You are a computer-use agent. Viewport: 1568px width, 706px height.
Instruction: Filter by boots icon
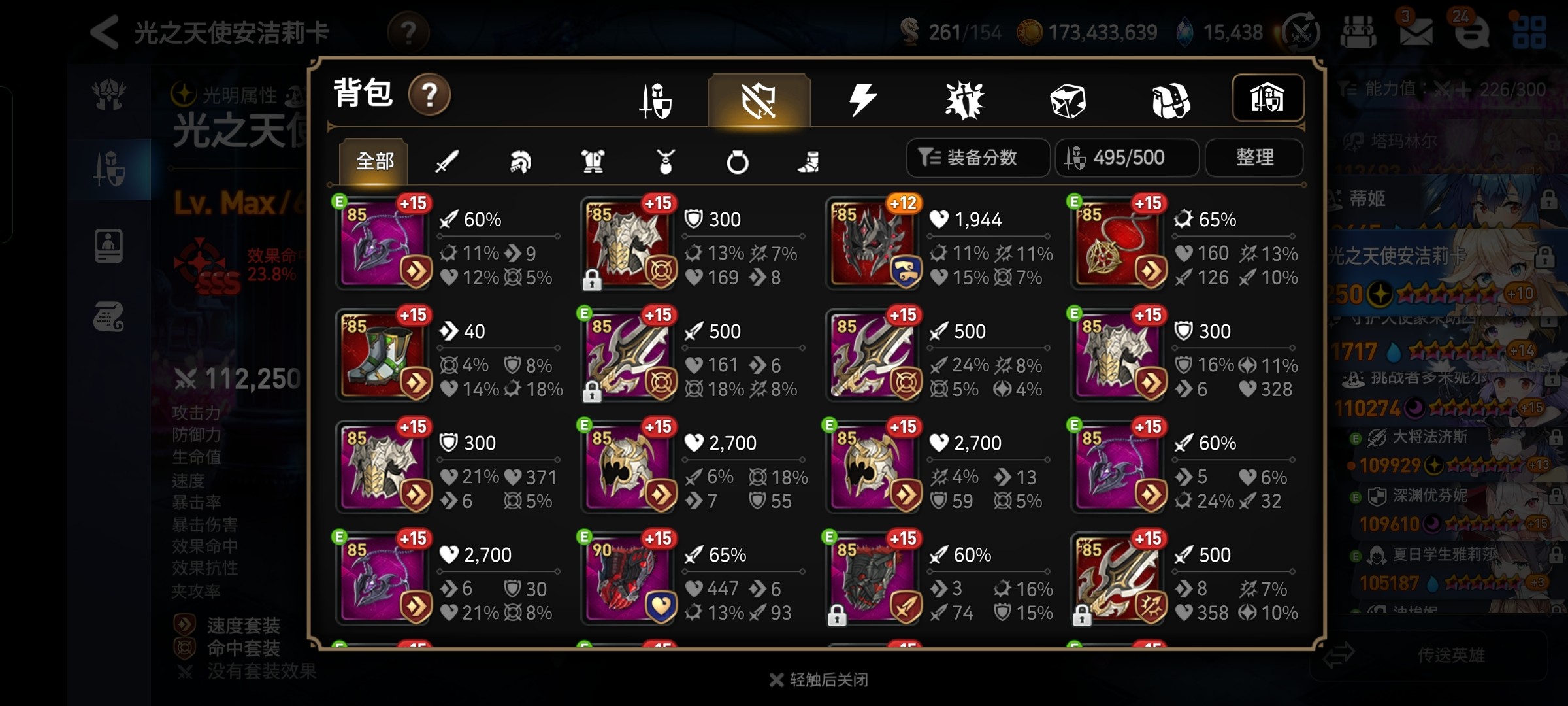click(809, 161)
